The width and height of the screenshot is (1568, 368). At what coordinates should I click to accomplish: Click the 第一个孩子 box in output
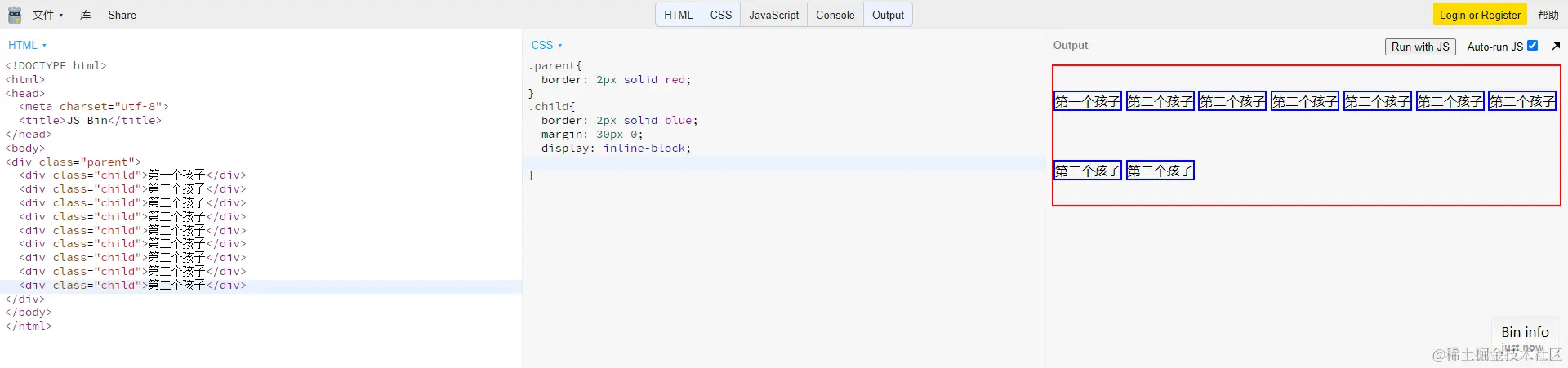1087,101
